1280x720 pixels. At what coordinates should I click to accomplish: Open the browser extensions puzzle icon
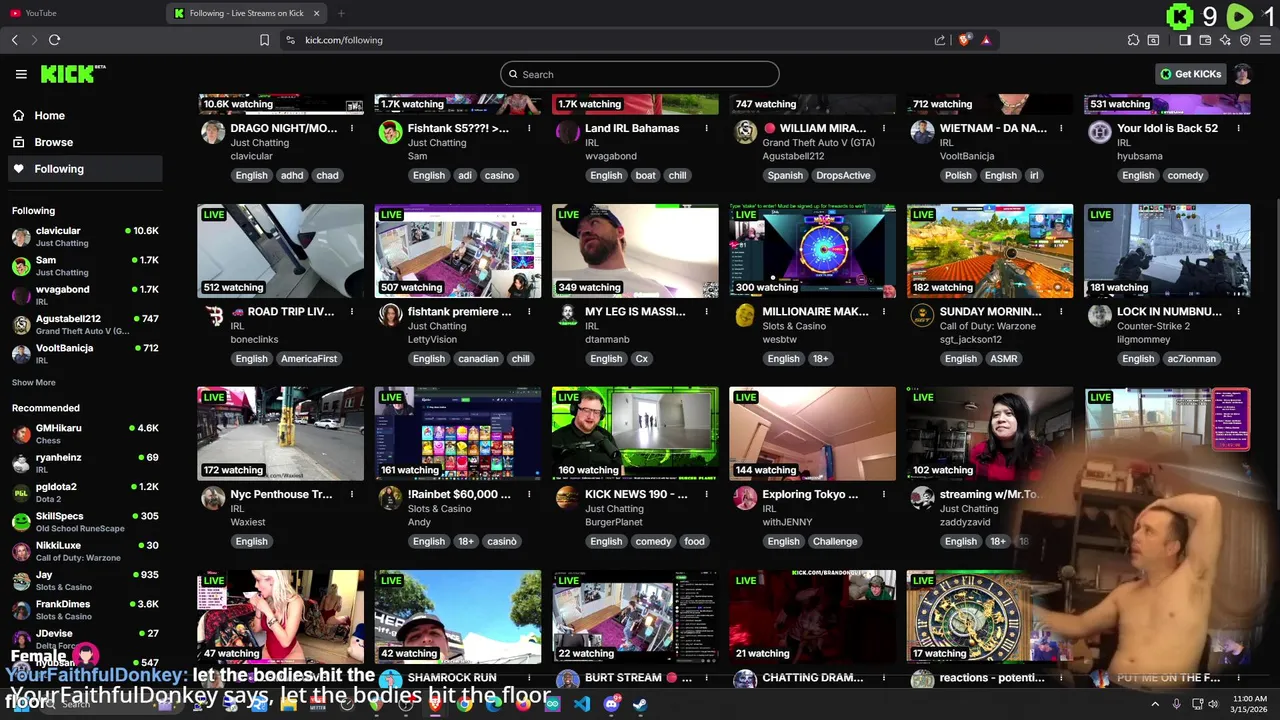click(1133, 40)
